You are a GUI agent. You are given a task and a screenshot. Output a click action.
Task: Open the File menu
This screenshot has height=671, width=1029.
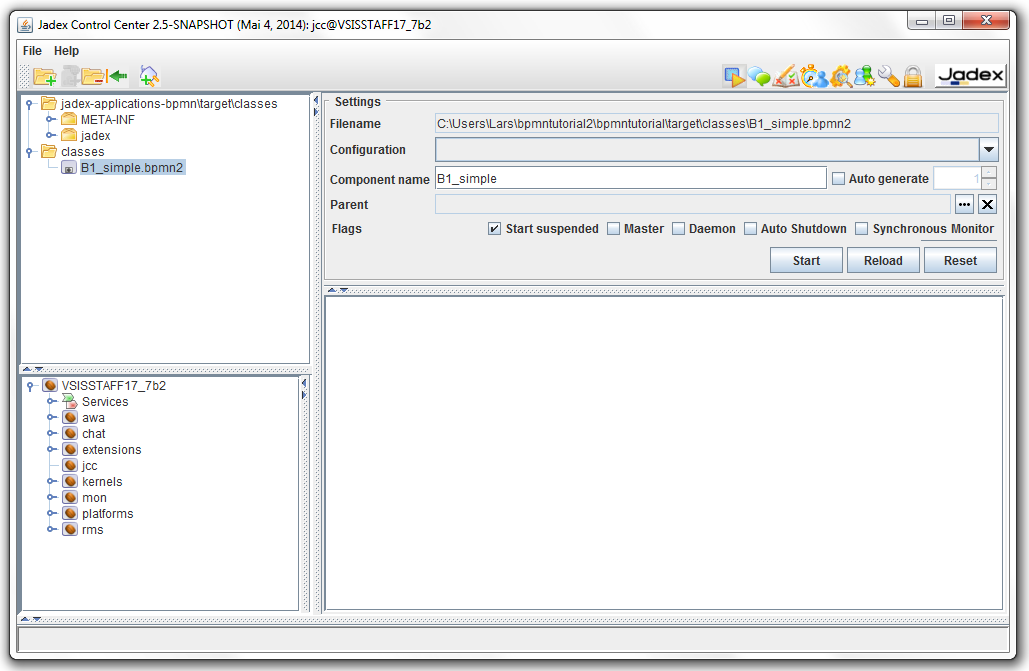pyautogui.click(x=32, y=51)
